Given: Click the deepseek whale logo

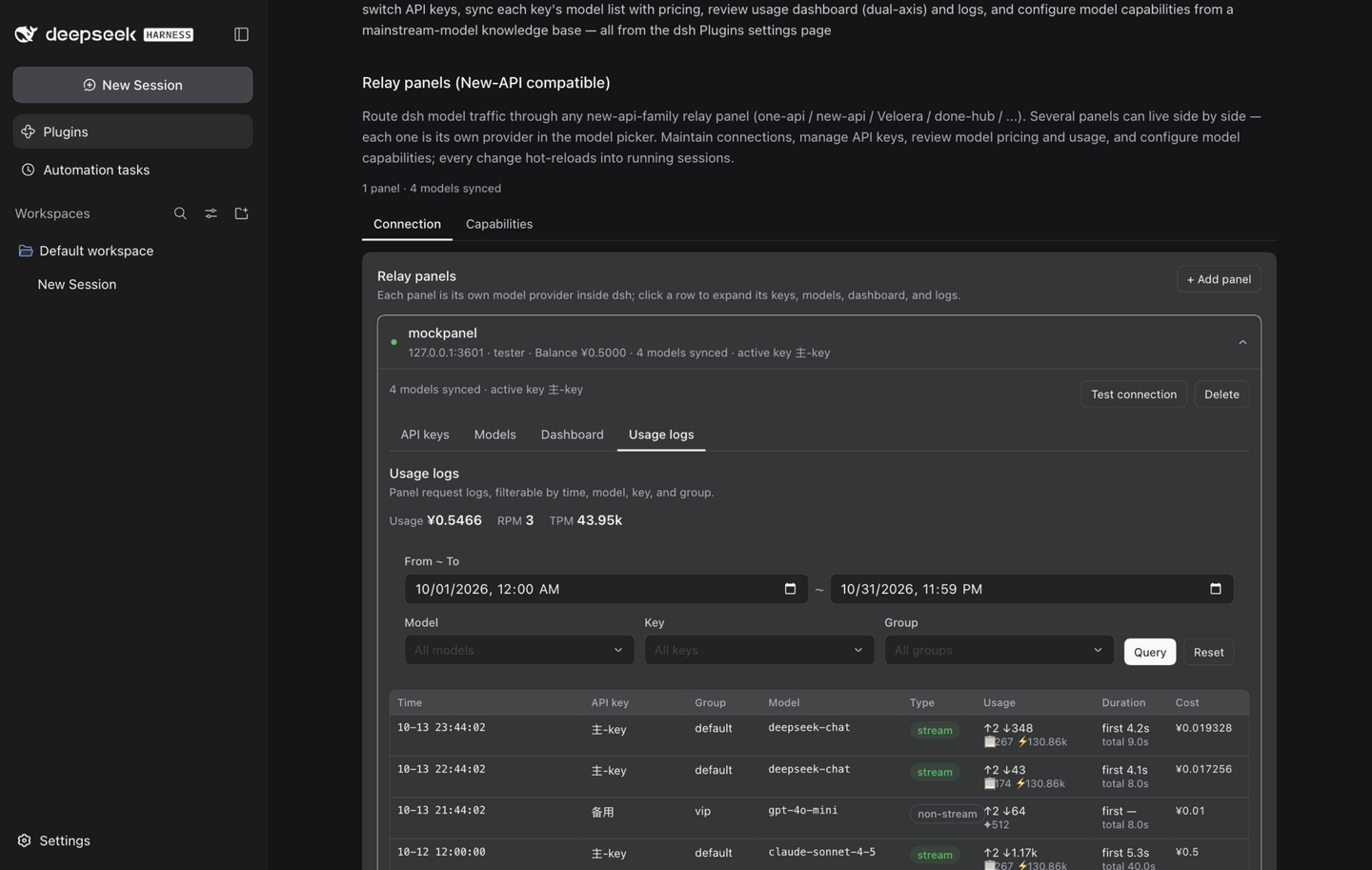Looking at the screenshot, I should (x=26, y=34).
